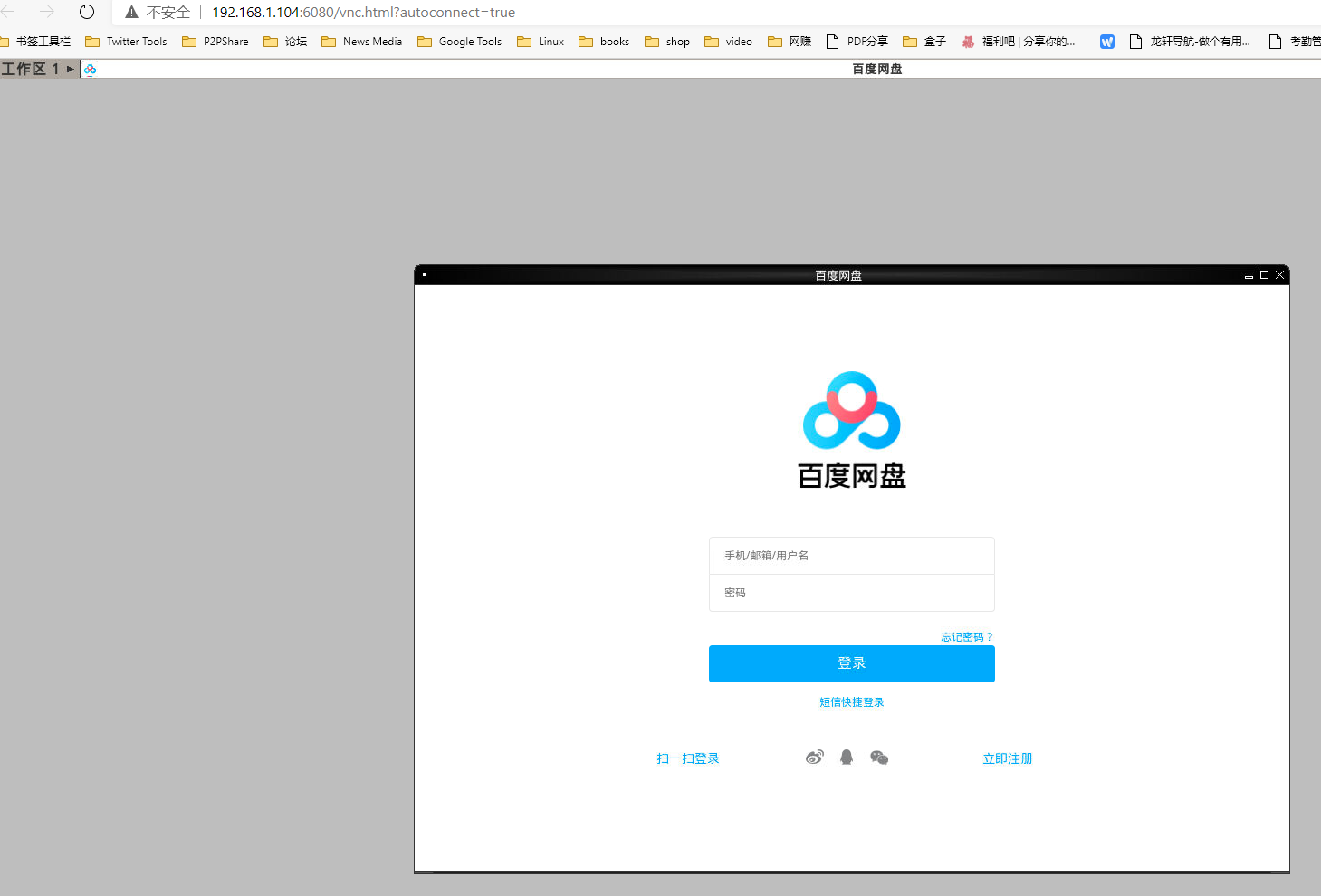Click the 扫一扫登录 link
Screen dimensions: 1321x896
[688, 758]
